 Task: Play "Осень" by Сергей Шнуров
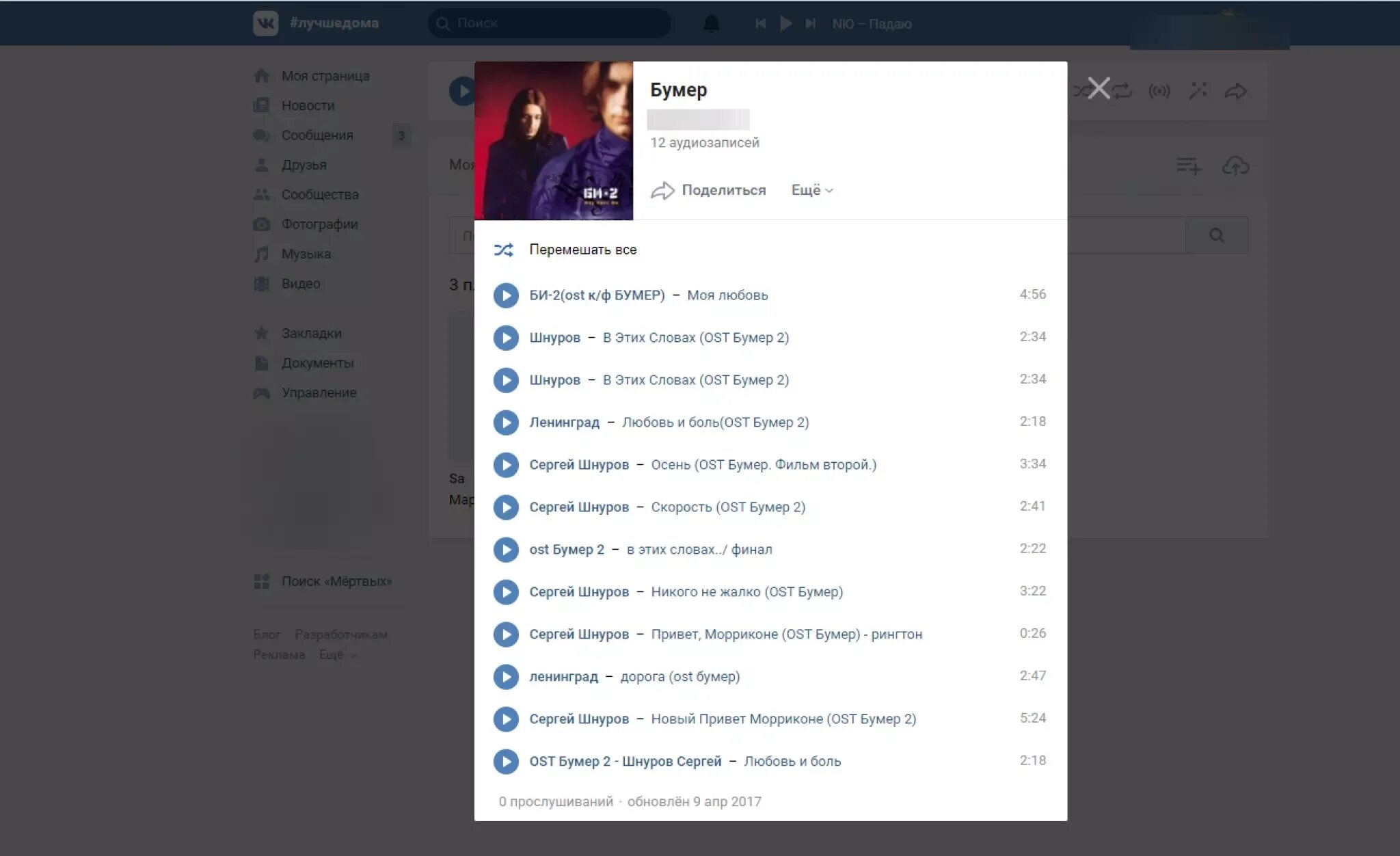tap(506, 465)
